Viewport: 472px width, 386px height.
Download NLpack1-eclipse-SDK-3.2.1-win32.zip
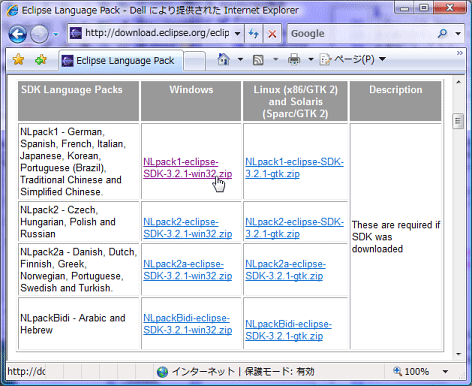tap(188, 168)
